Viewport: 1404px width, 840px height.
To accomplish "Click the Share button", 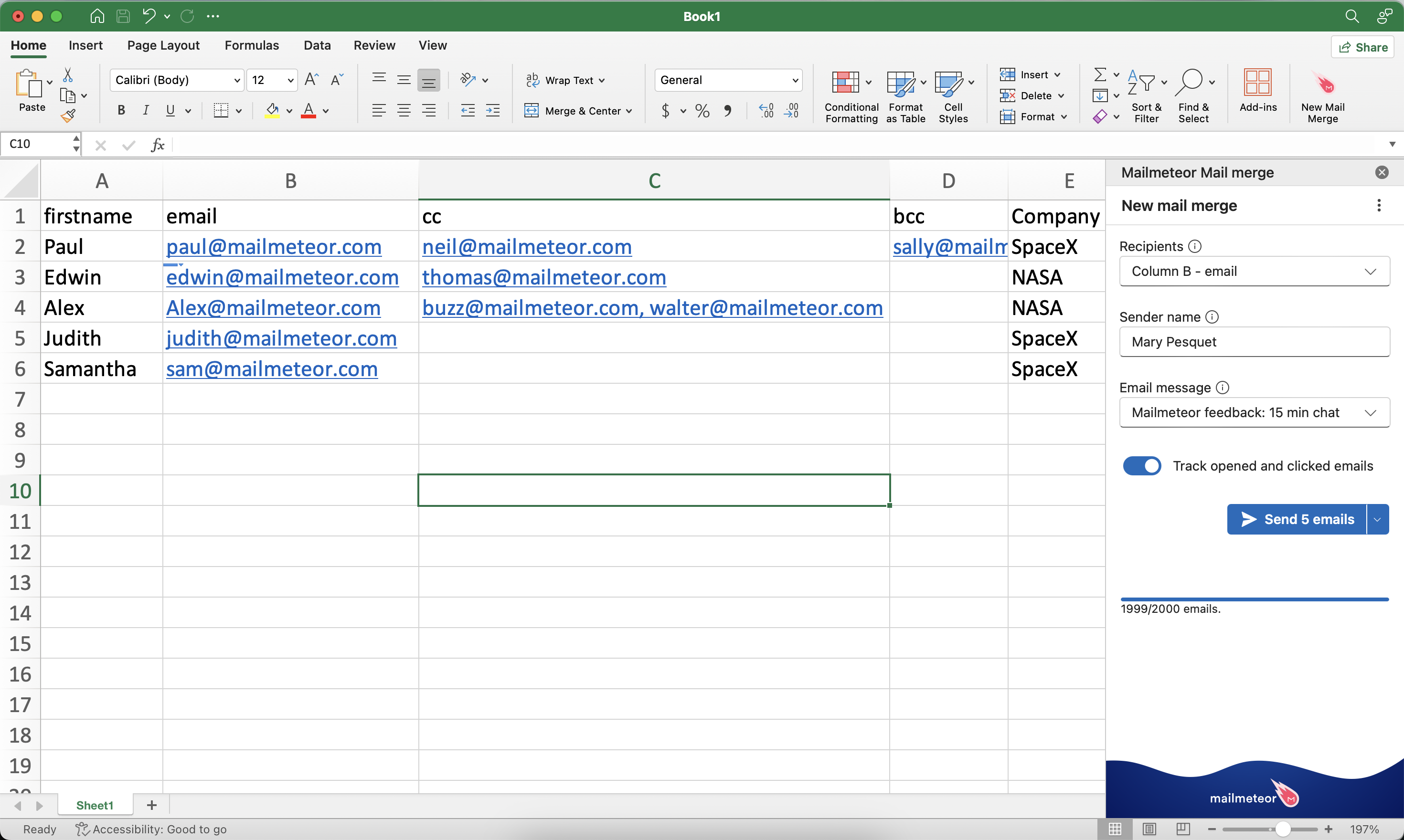I will (x=1362, y=48).
